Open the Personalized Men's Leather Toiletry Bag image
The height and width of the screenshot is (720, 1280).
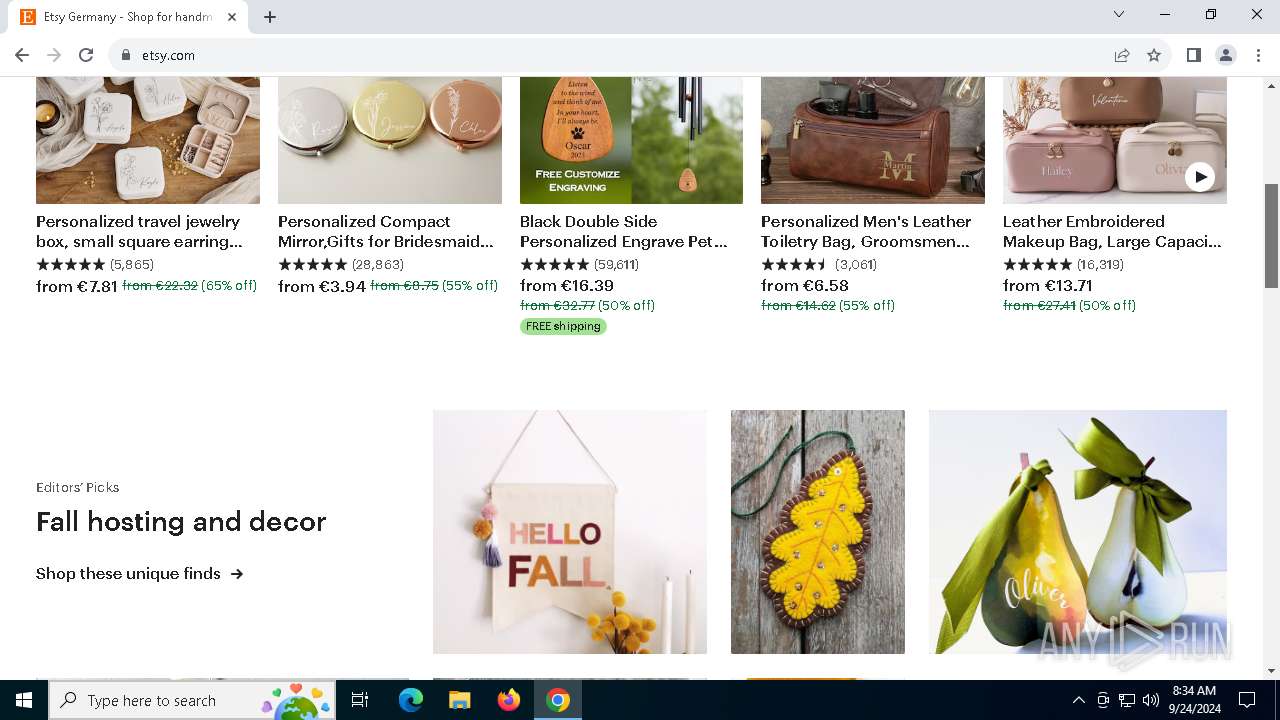click(873, 140)
